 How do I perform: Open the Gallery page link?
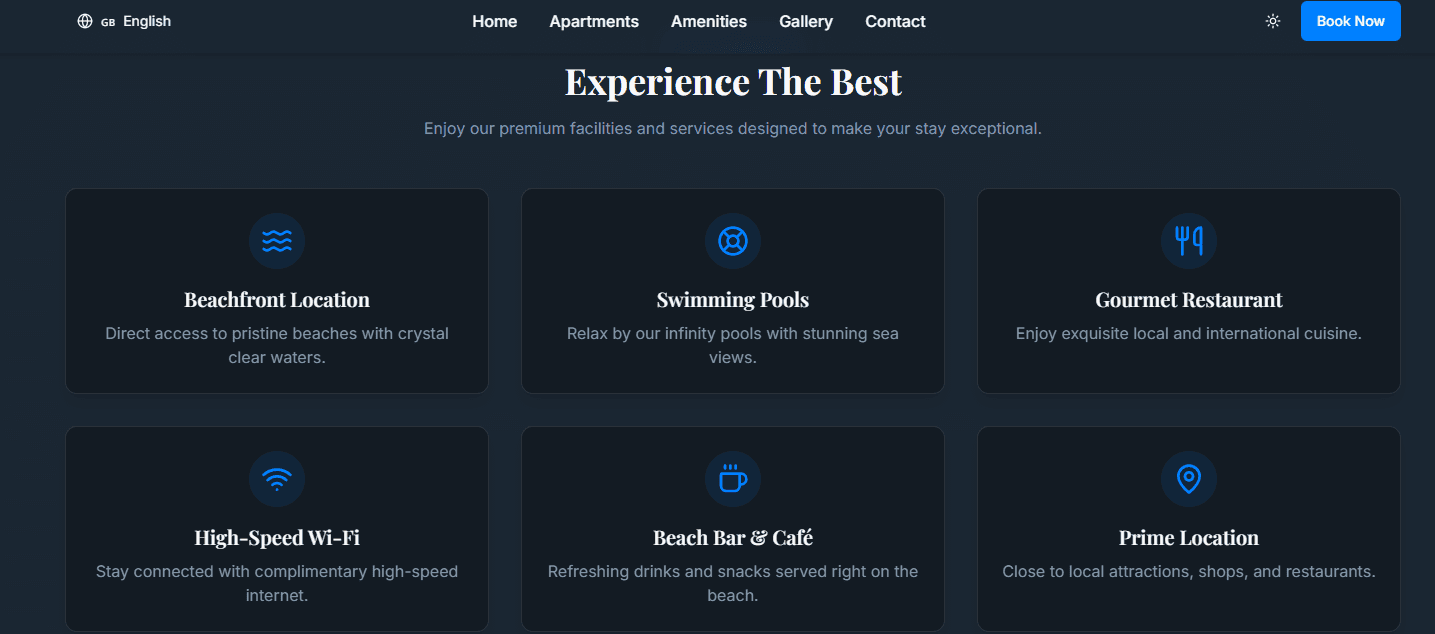[x=806, y=21]
